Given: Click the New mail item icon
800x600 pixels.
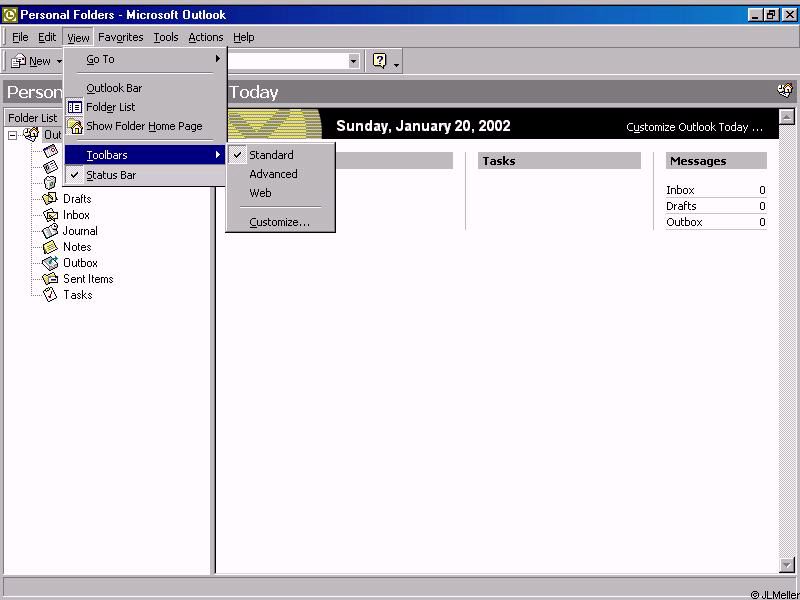Looking at the screenshot, I should point(18,61).
